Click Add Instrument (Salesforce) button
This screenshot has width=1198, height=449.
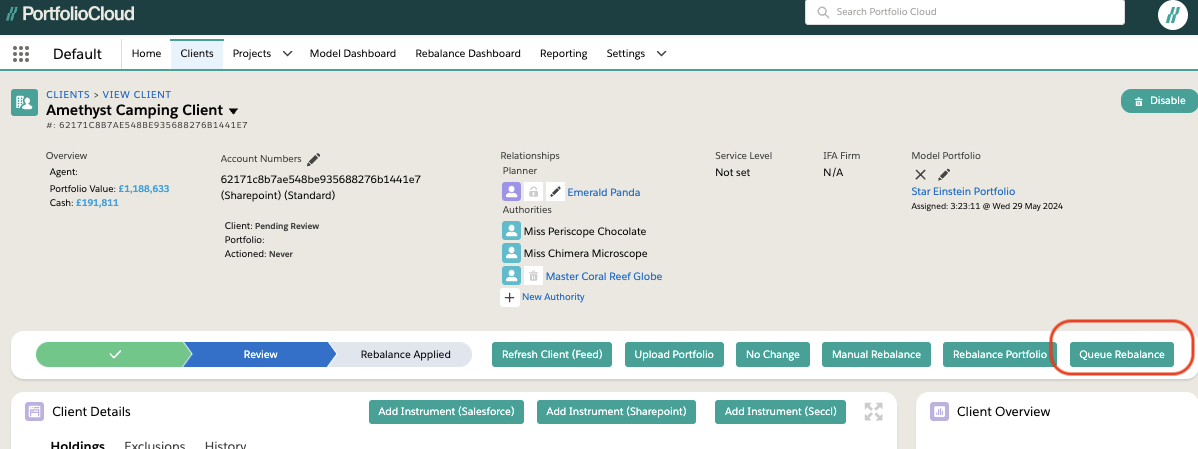446,412
